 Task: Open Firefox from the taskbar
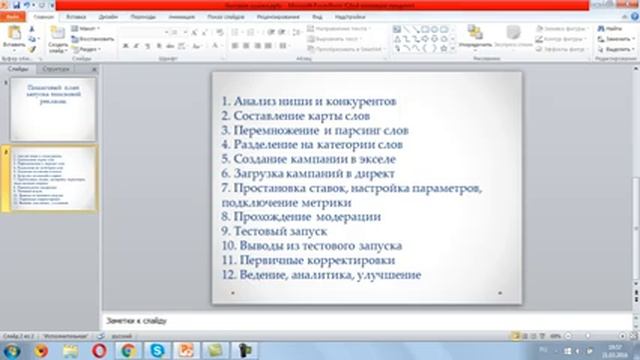(41, 351)
